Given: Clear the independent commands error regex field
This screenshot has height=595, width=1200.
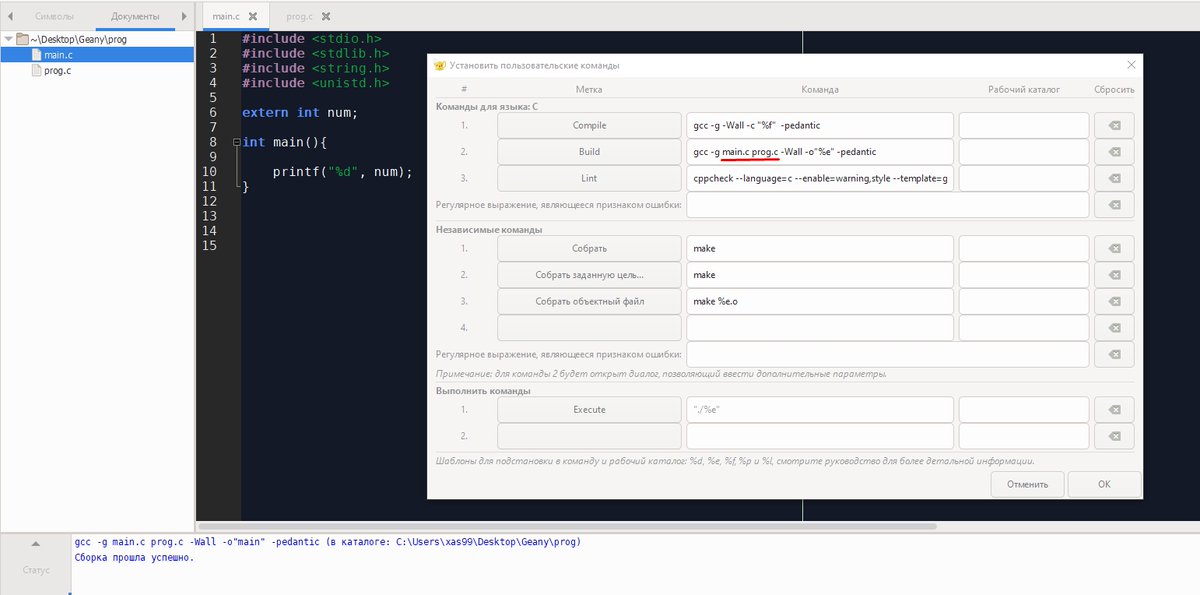Looking at the screenshot, I should [x=1114, y=354].
